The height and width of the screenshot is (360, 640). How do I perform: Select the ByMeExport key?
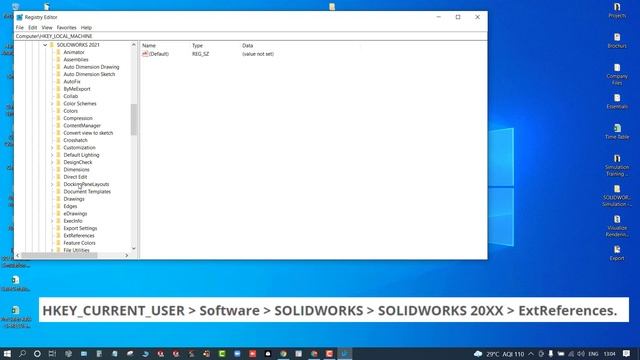click(77, 89)
